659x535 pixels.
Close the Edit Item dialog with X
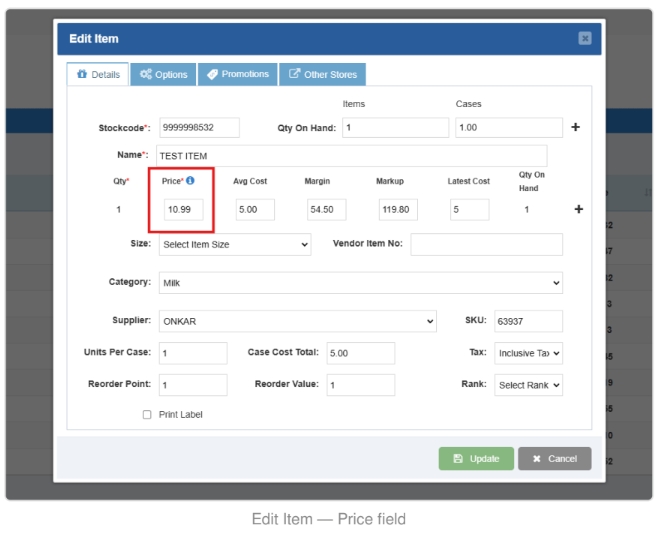pyautogui.click(x=585, y=38)
